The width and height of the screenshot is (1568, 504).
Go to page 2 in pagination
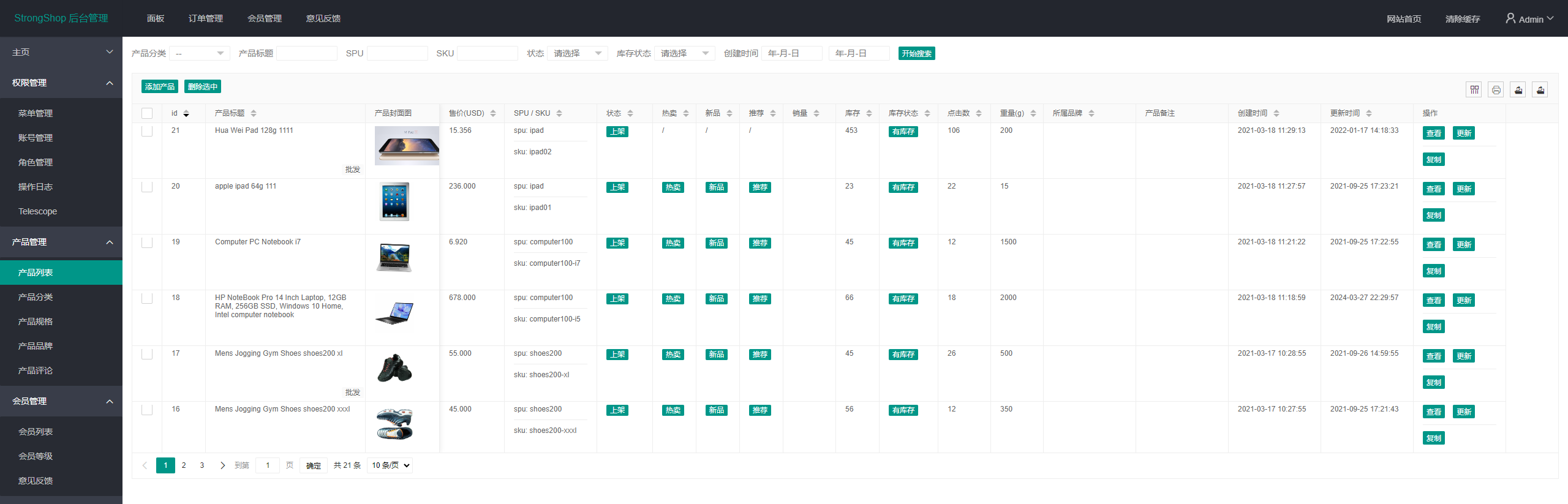click(x=184, y=465)
